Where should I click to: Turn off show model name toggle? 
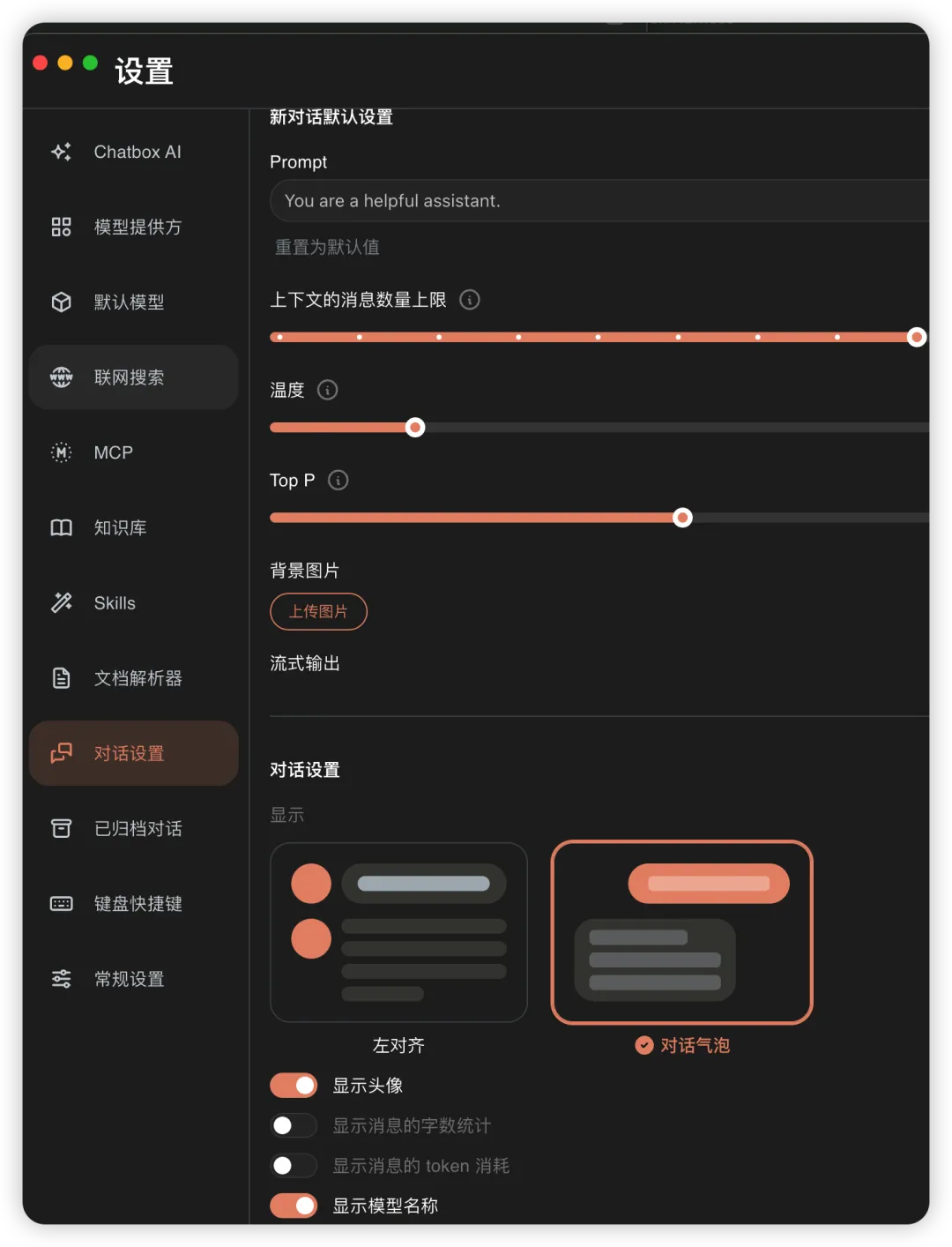294,1206
